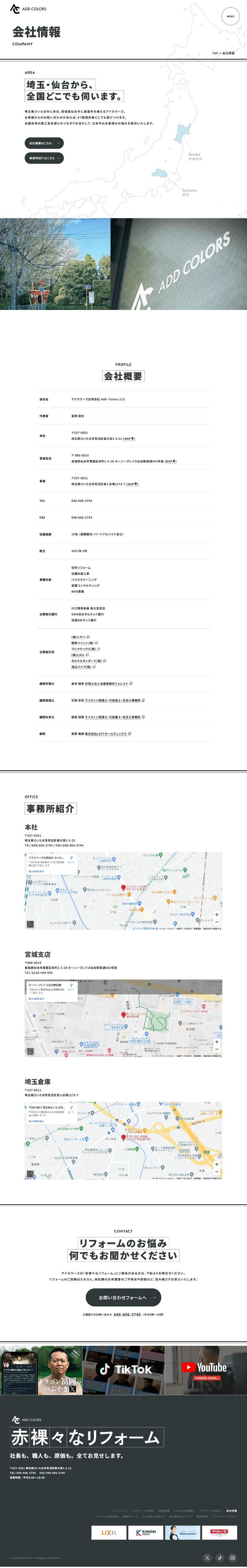The width and height of the screenshot is (247, 1568).
Task: Open the KANSAI PAINT sponsor banner
Action: point(145,1532)
